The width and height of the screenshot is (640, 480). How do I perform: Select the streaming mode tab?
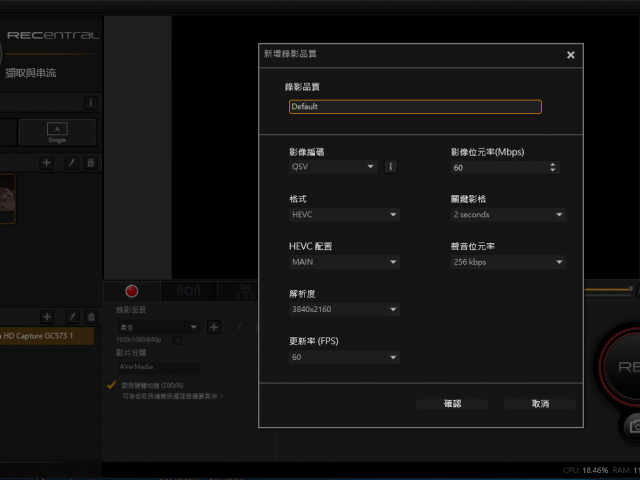[x=188, y=291]
